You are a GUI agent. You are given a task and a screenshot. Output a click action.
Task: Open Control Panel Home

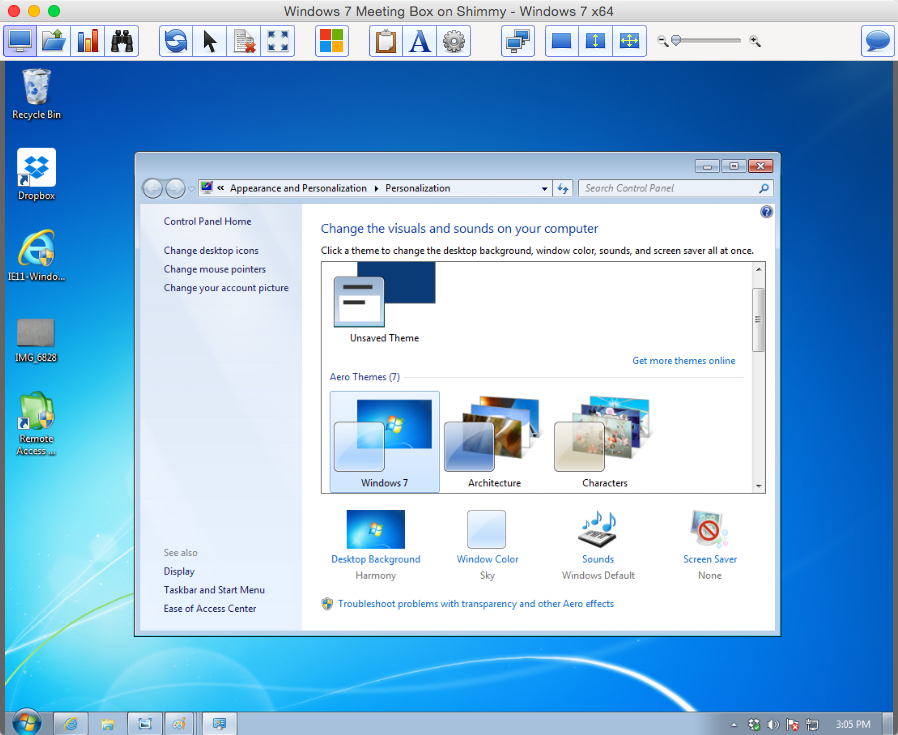(x=207, y=221)
